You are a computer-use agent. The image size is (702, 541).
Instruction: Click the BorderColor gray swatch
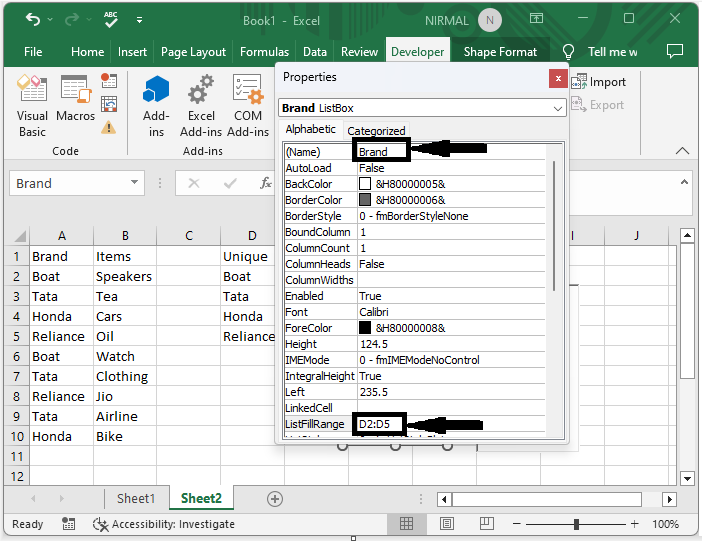tap(365, 200)
